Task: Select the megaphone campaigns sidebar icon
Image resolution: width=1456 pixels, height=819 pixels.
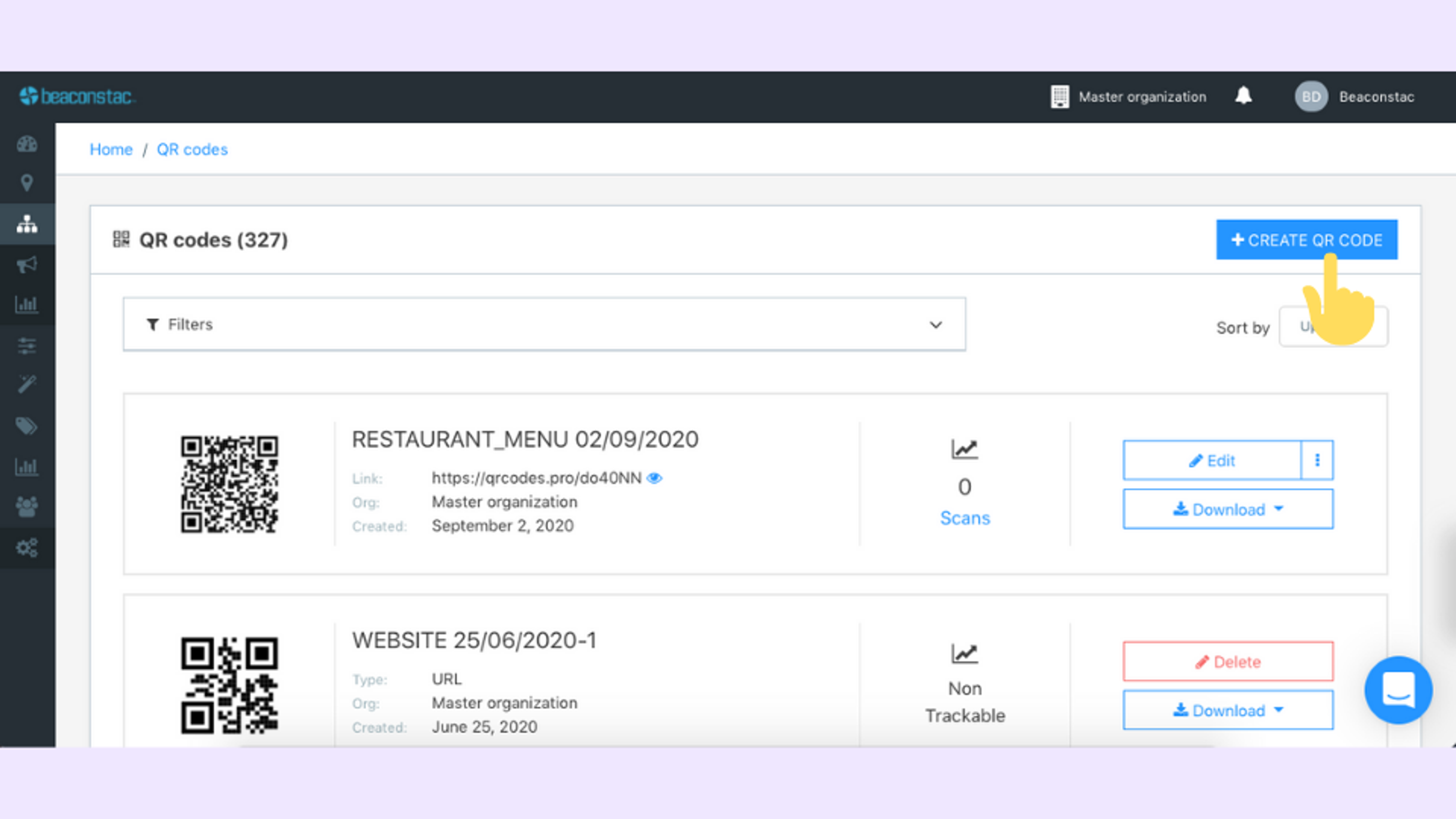Action: pos(27,265)
